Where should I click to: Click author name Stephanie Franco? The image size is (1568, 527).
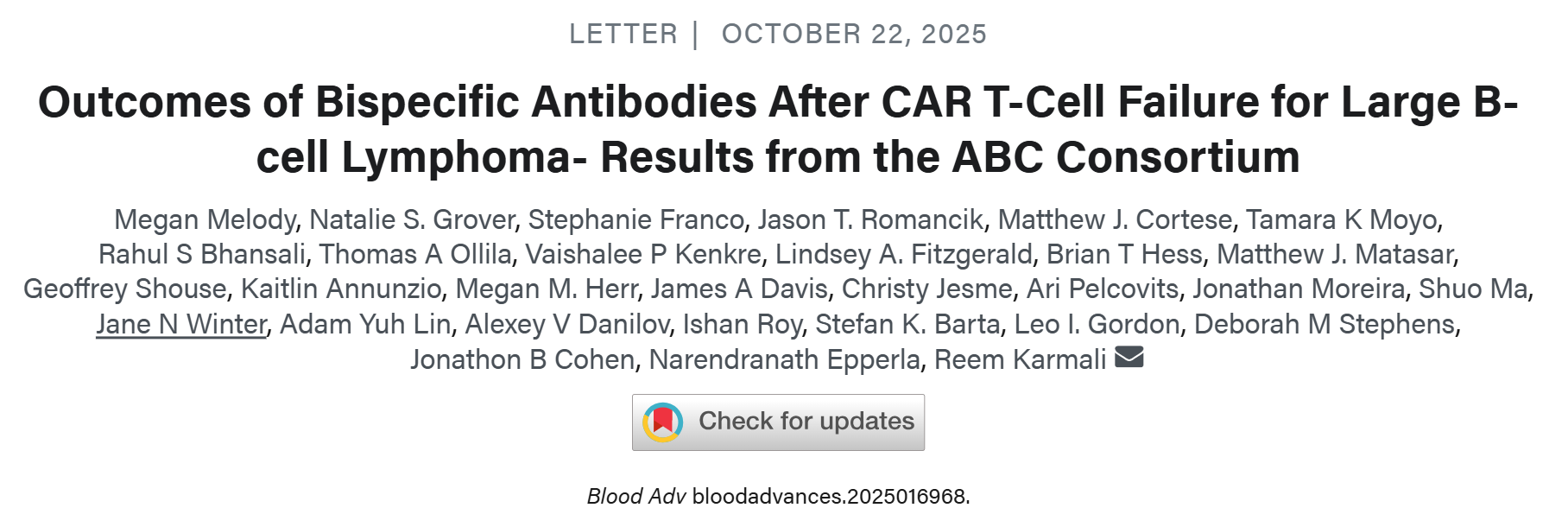pos(635,219)
